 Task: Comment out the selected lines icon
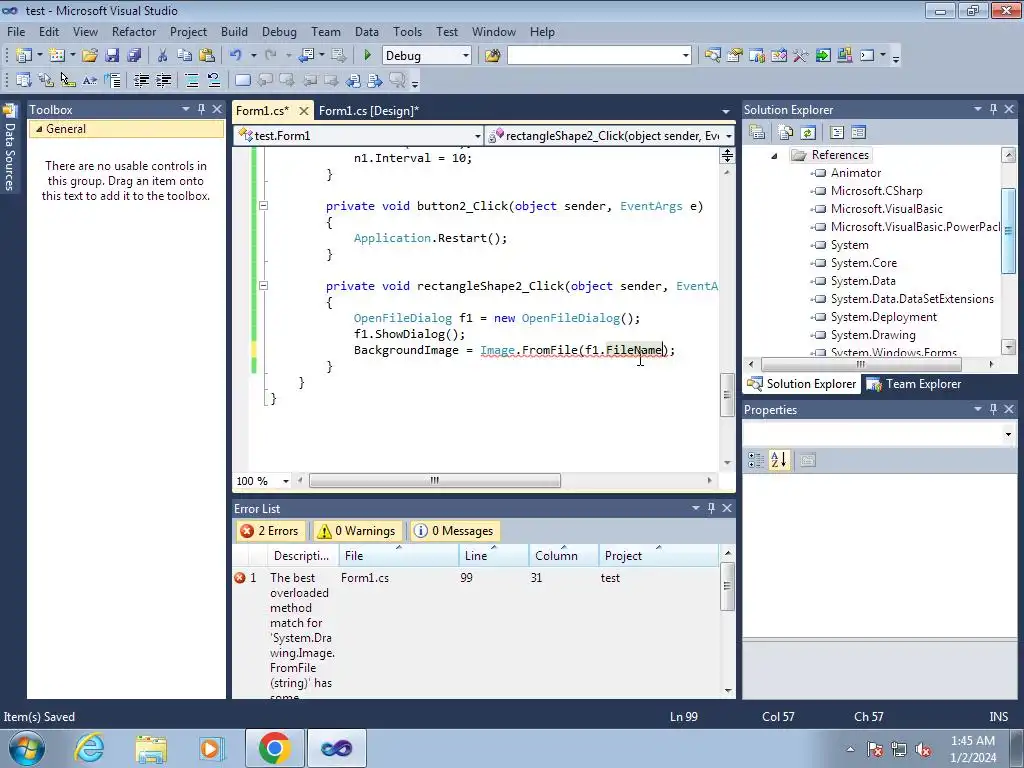click(192, 80)
